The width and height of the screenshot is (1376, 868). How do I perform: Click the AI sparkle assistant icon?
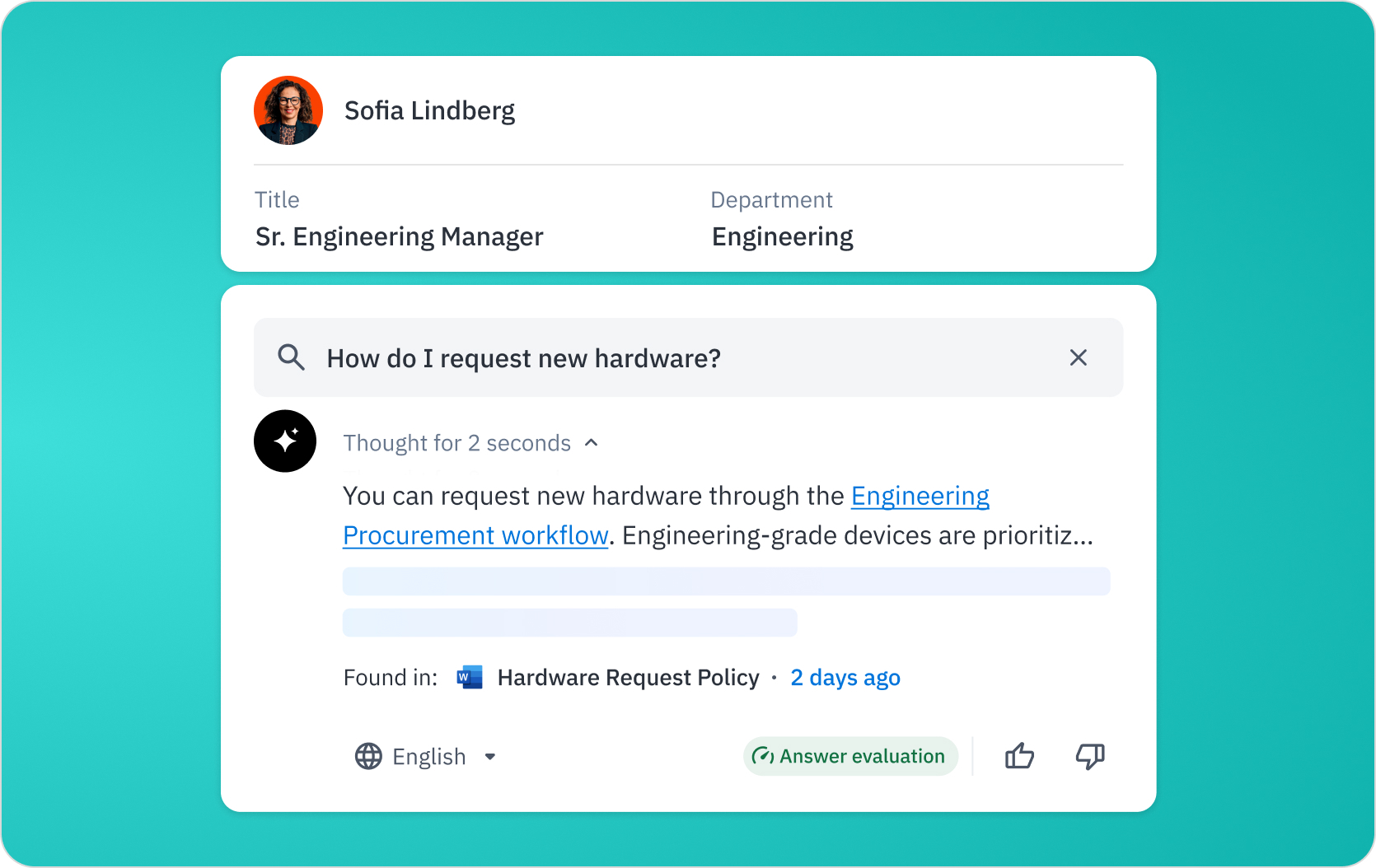(x=285, y=441)
